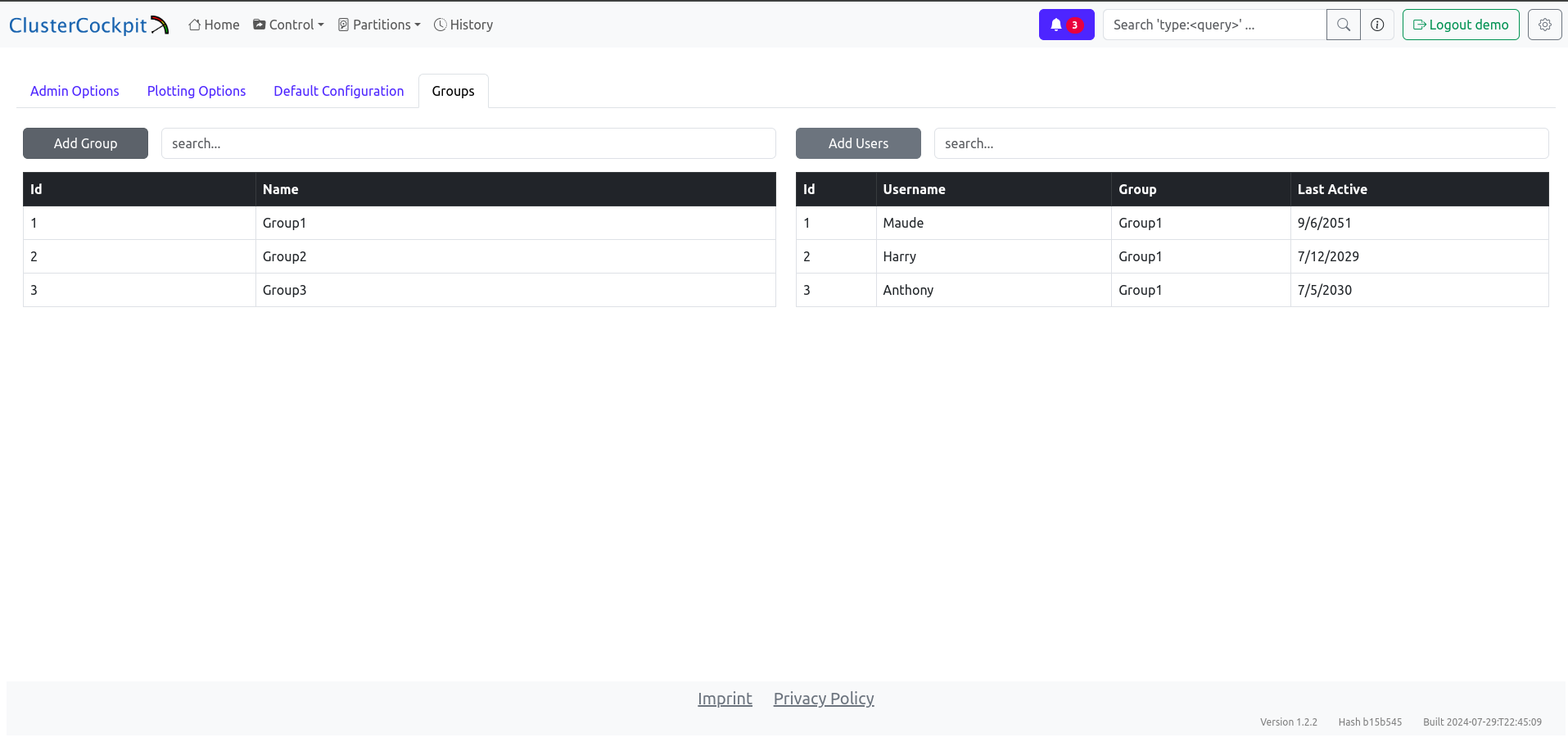Click the ClusterCockpit logo
This screenshot has width=1568, height=742.
[88, 25]
